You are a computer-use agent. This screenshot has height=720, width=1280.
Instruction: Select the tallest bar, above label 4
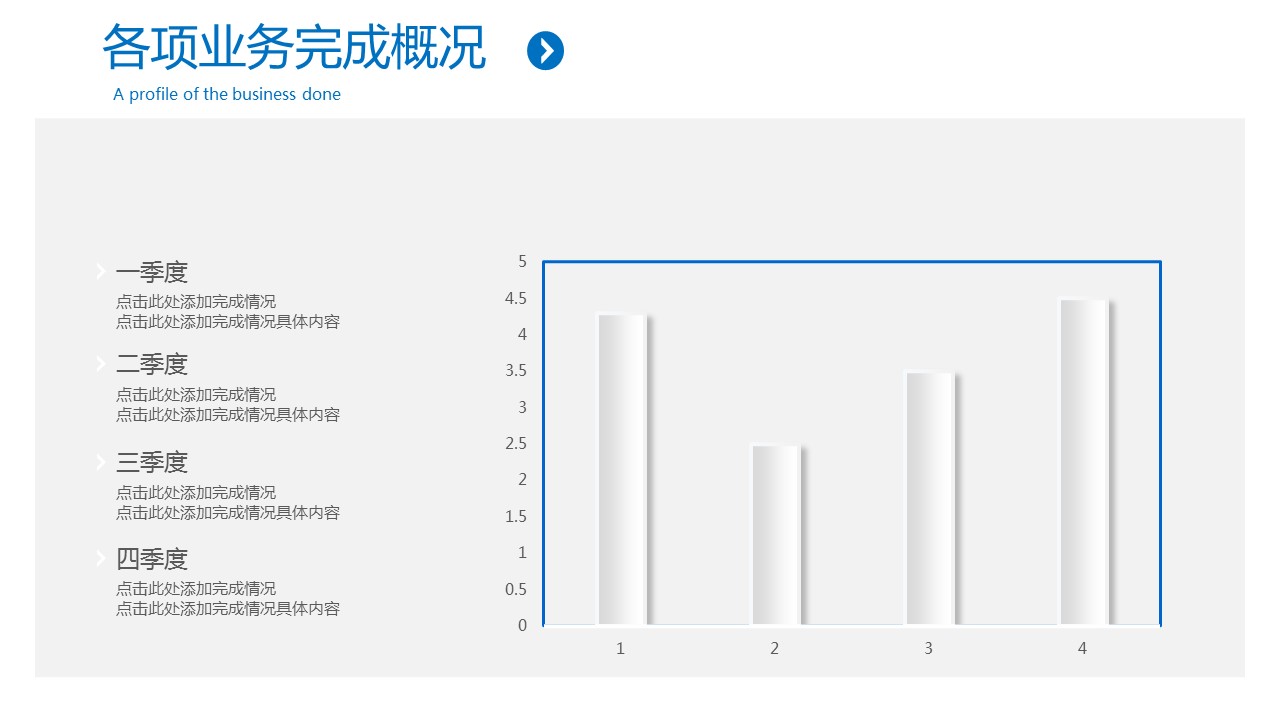(1084, 462)
